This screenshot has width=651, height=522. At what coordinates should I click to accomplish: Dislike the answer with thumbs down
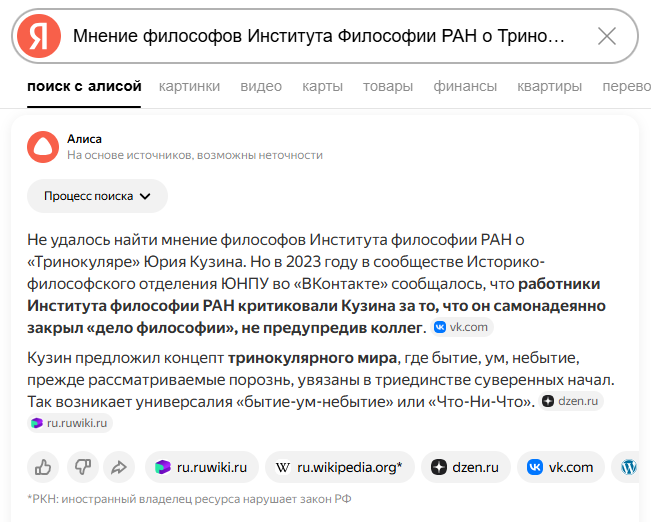point(83,467)
